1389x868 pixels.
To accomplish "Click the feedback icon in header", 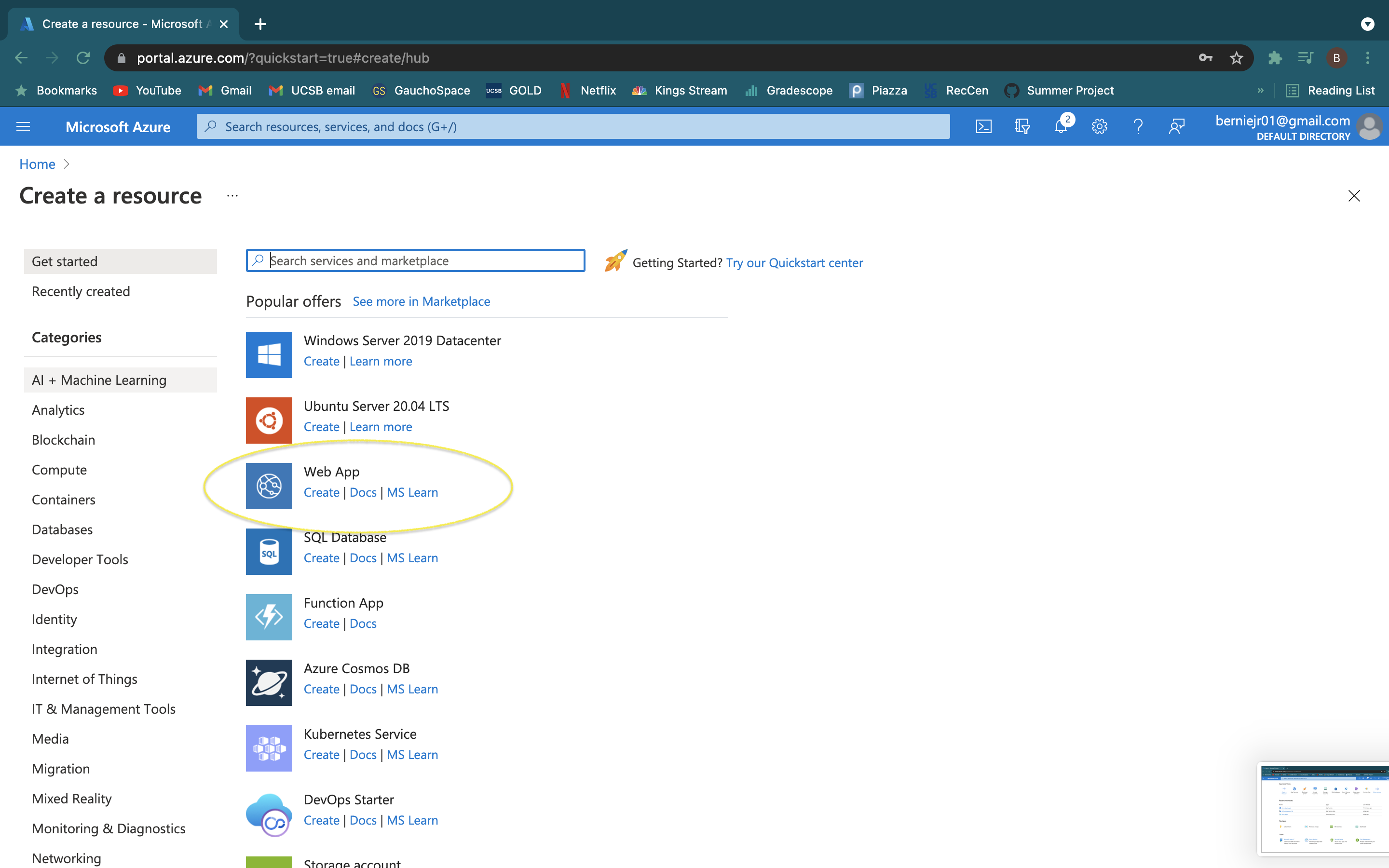I will pos(1176,126).
